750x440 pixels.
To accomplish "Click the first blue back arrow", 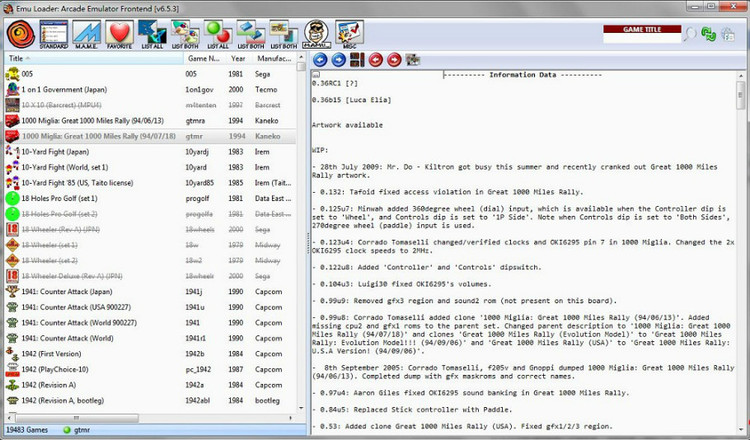I will pos(320,60).
